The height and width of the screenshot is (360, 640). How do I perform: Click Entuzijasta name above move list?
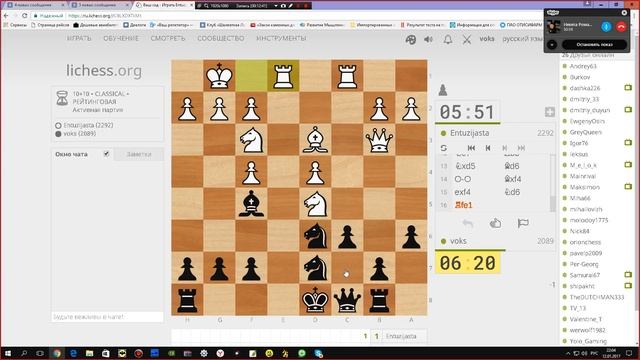click(x=469, y=133)
